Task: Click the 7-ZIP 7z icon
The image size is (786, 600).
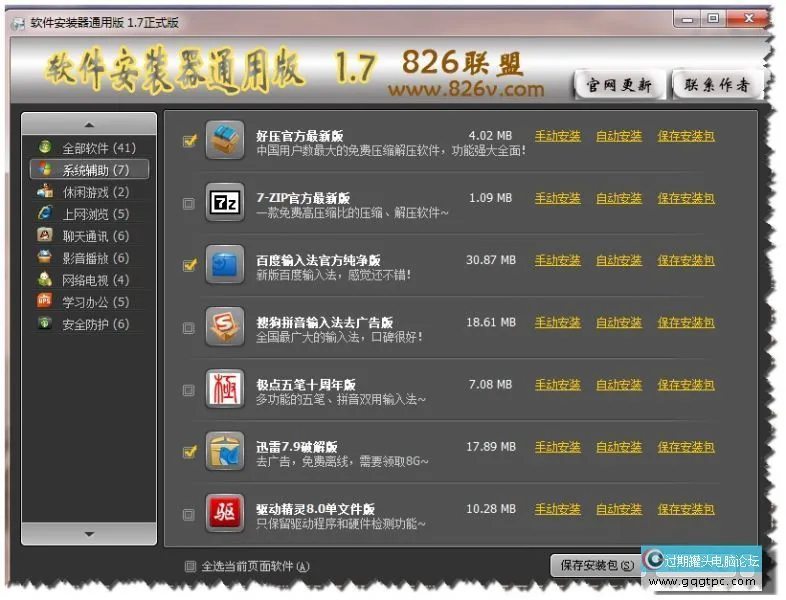Action: (225, 203)
